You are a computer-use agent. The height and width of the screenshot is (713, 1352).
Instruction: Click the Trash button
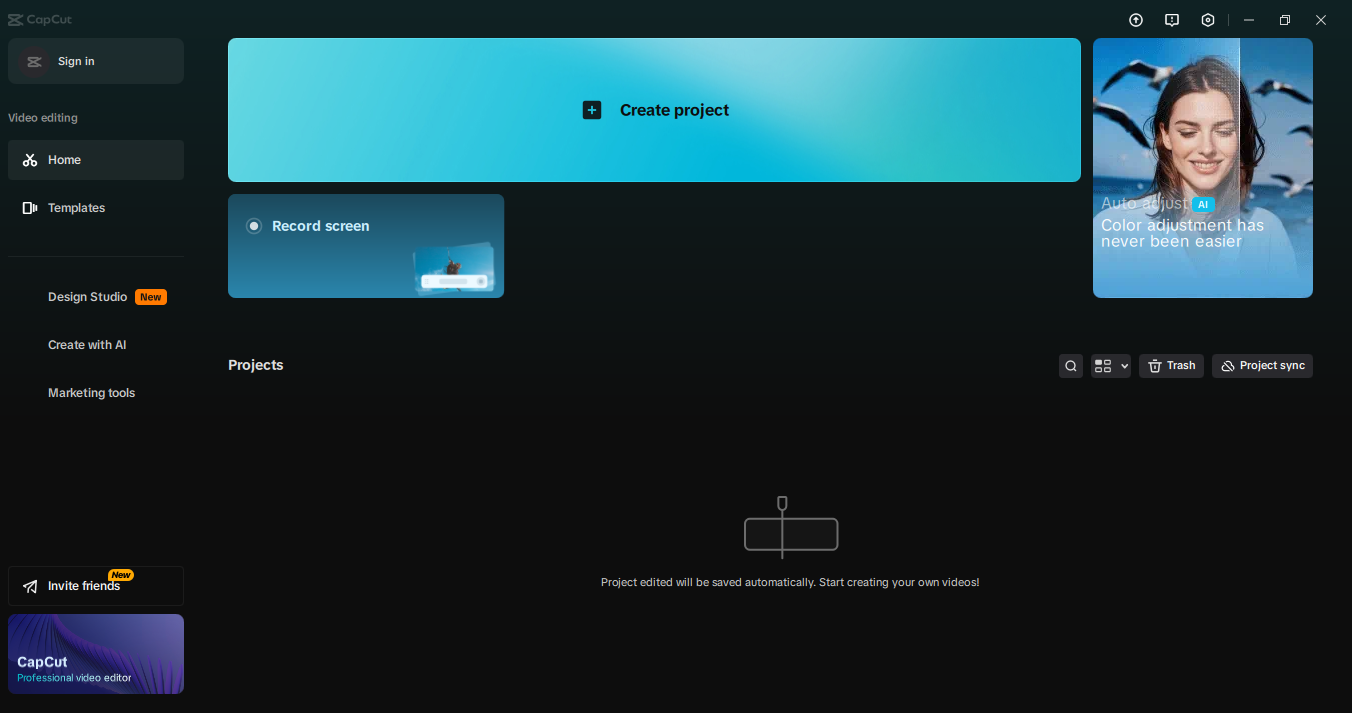(1171, 366)
